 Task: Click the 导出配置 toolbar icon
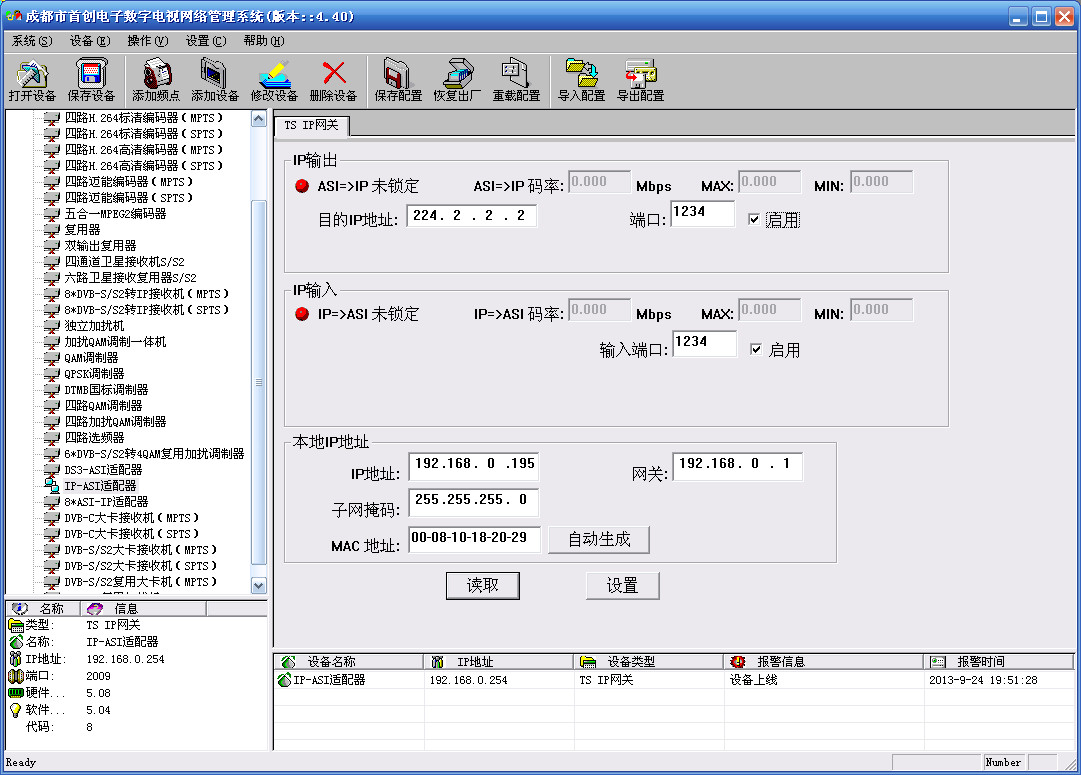(640, 74)
